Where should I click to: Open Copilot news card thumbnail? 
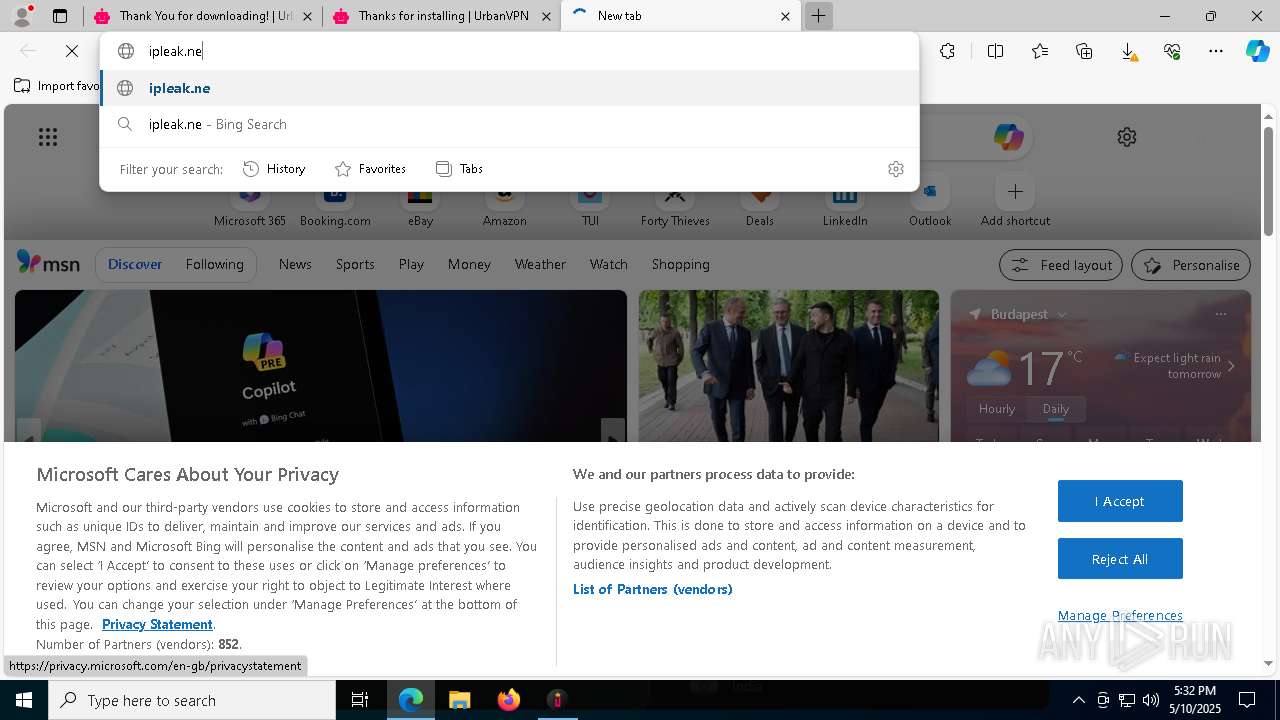click(x=320, y=366)
